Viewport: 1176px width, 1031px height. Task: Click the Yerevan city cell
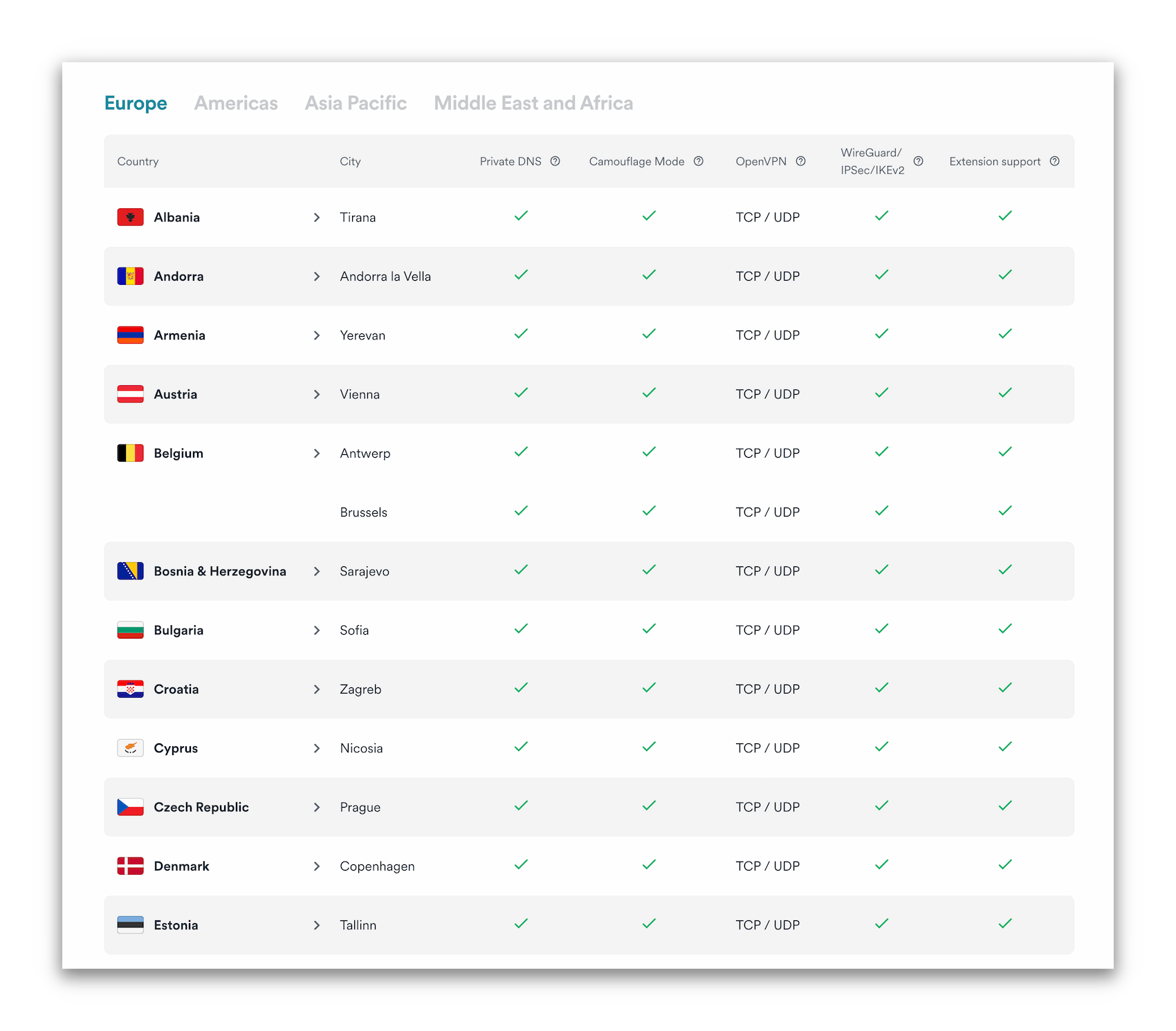point(362,335)
